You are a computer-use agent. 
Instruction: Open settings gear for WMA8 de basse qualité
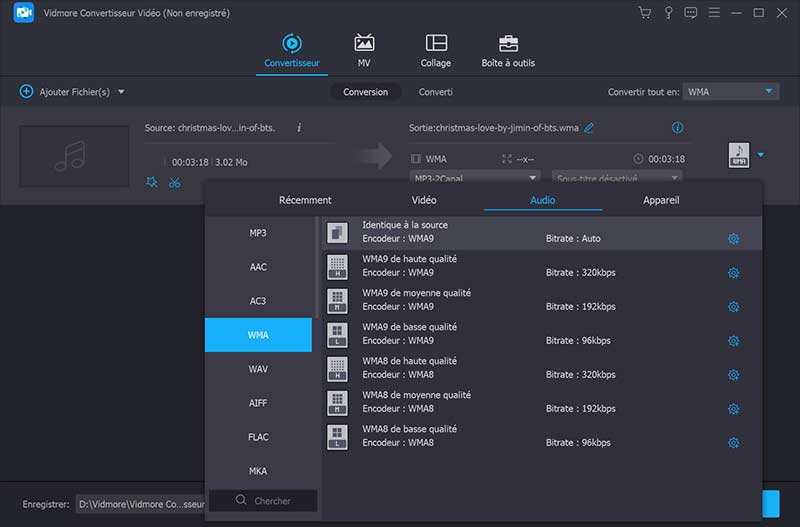click(733, 443)
